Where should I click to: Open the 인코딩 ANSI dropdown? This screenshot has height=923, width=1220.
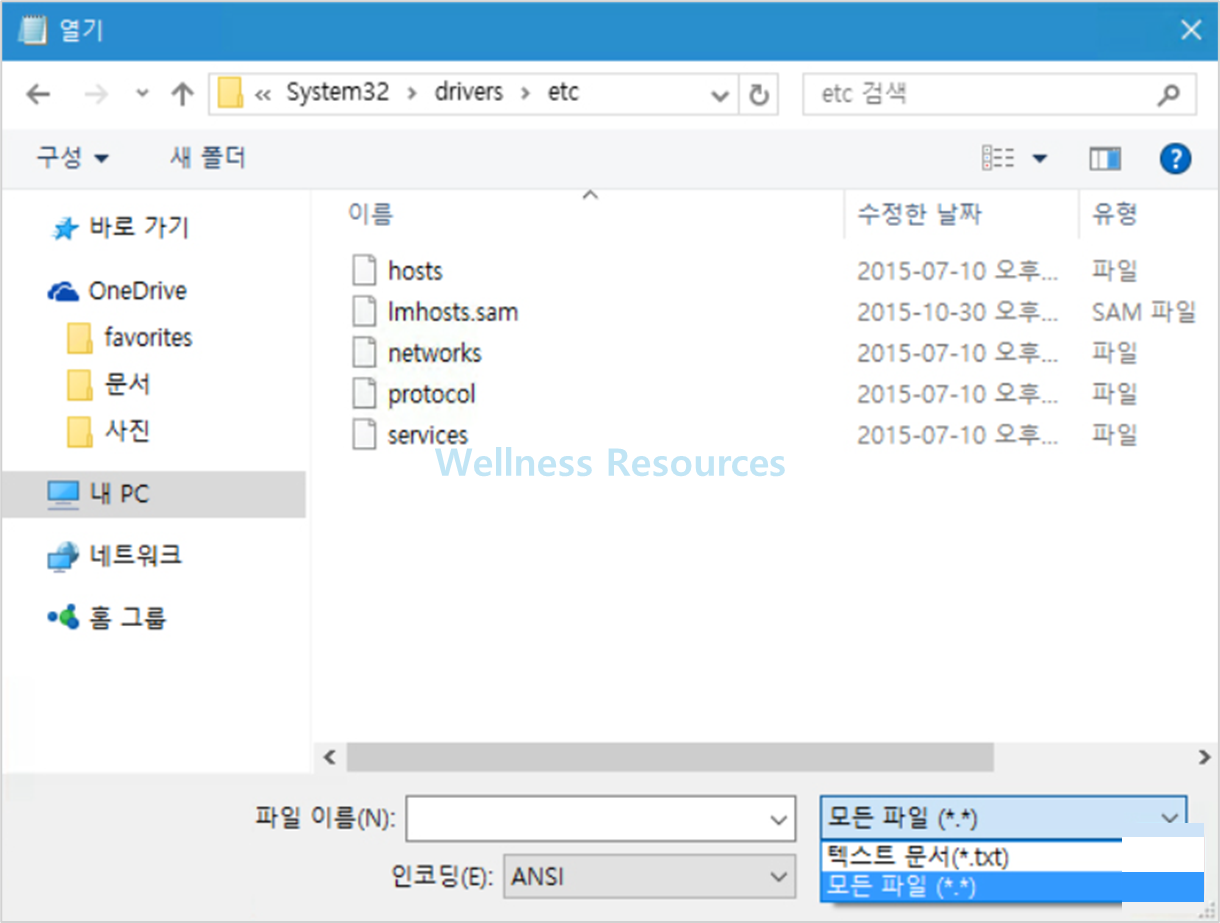[x=649, y=877]
